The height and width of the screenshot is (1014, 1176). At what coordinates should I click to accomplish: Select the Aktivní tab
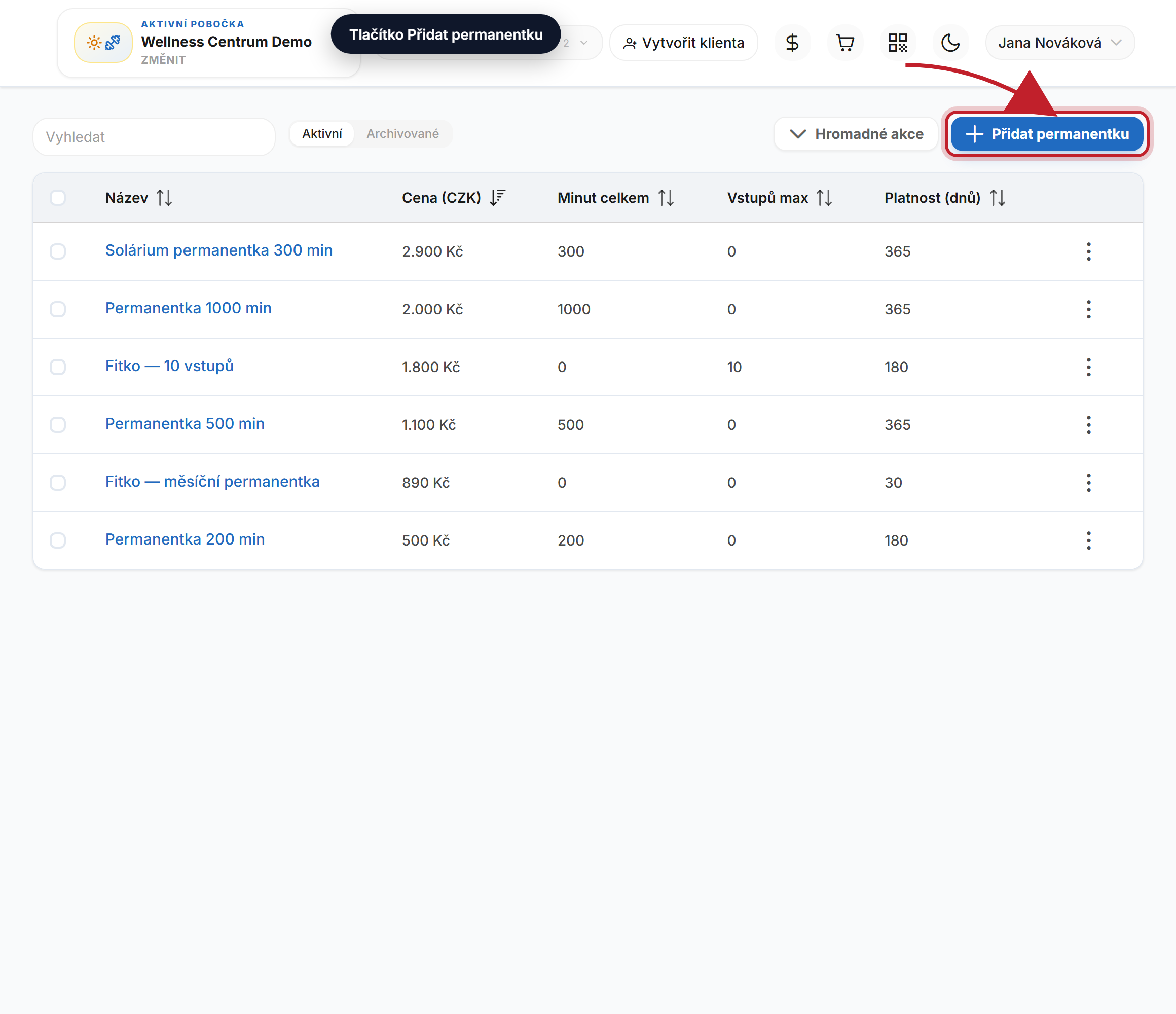pyautogui.click(x=322, y=133)
